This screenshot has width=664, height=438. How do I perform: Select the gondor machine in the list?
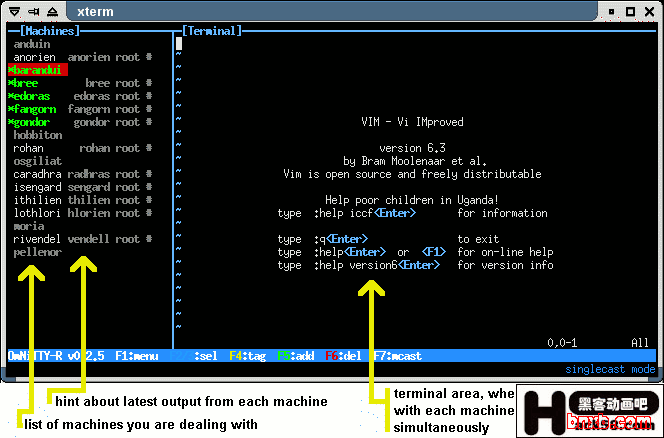click(31, 122)
